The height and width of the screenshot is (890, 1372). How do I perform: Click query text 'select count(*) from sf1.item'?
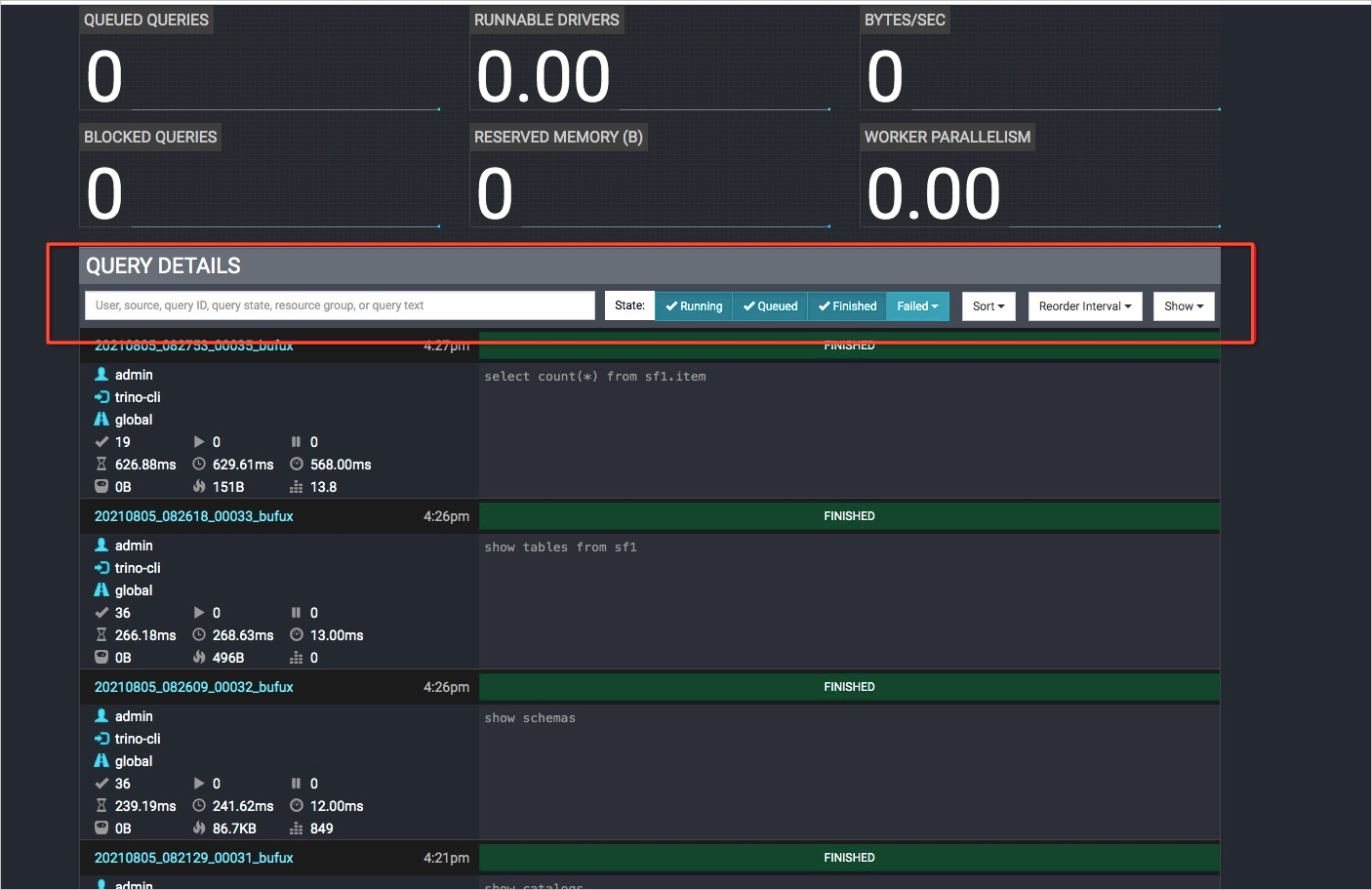point(595,377)
